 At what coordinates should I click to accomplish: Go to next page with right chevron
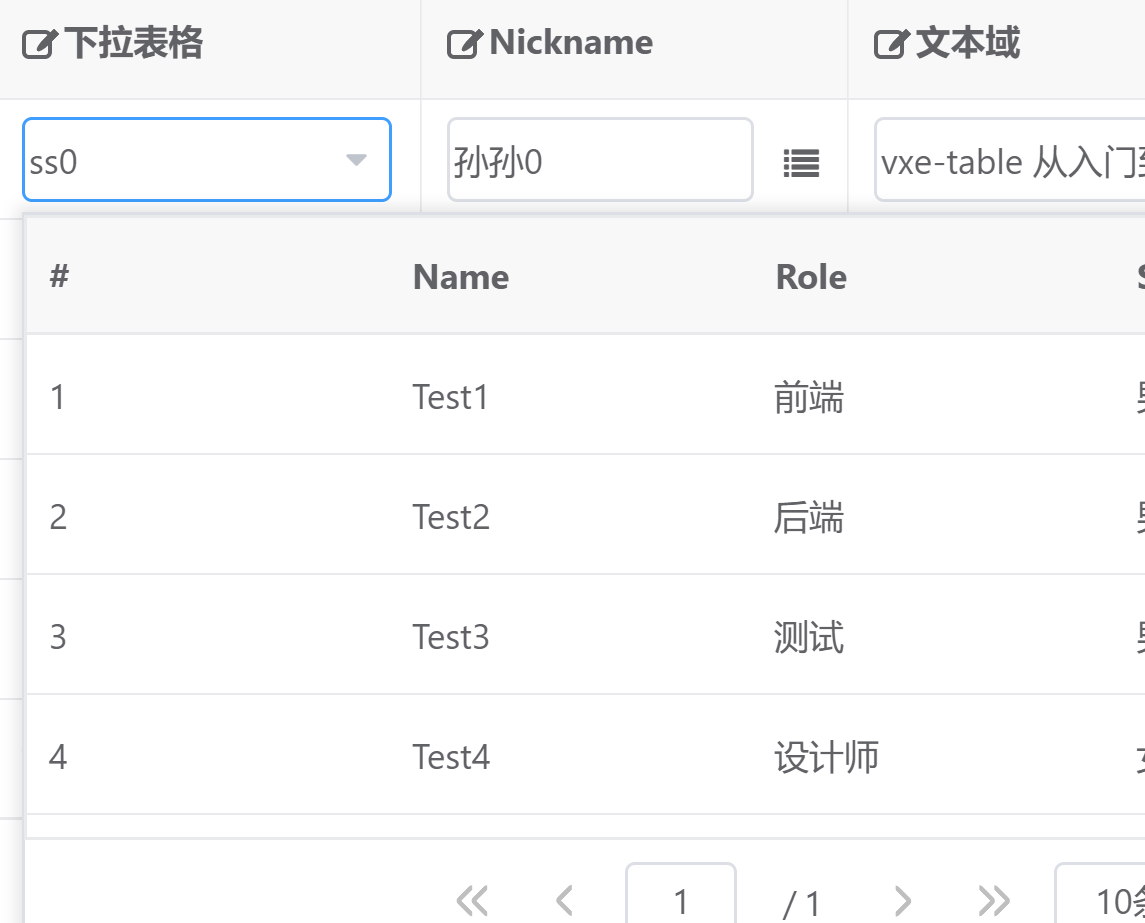(903, 898)
